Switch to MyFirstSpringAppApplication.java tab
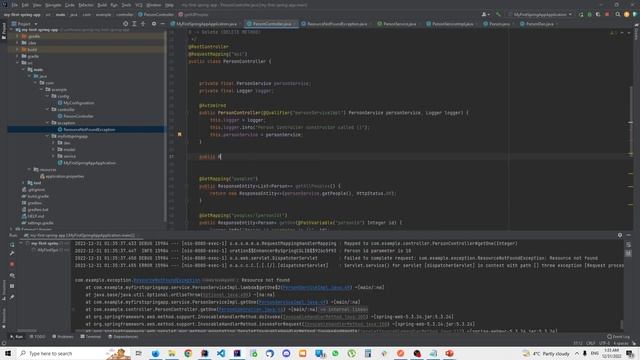The image size is (640, 360). (x=206, y=24)
